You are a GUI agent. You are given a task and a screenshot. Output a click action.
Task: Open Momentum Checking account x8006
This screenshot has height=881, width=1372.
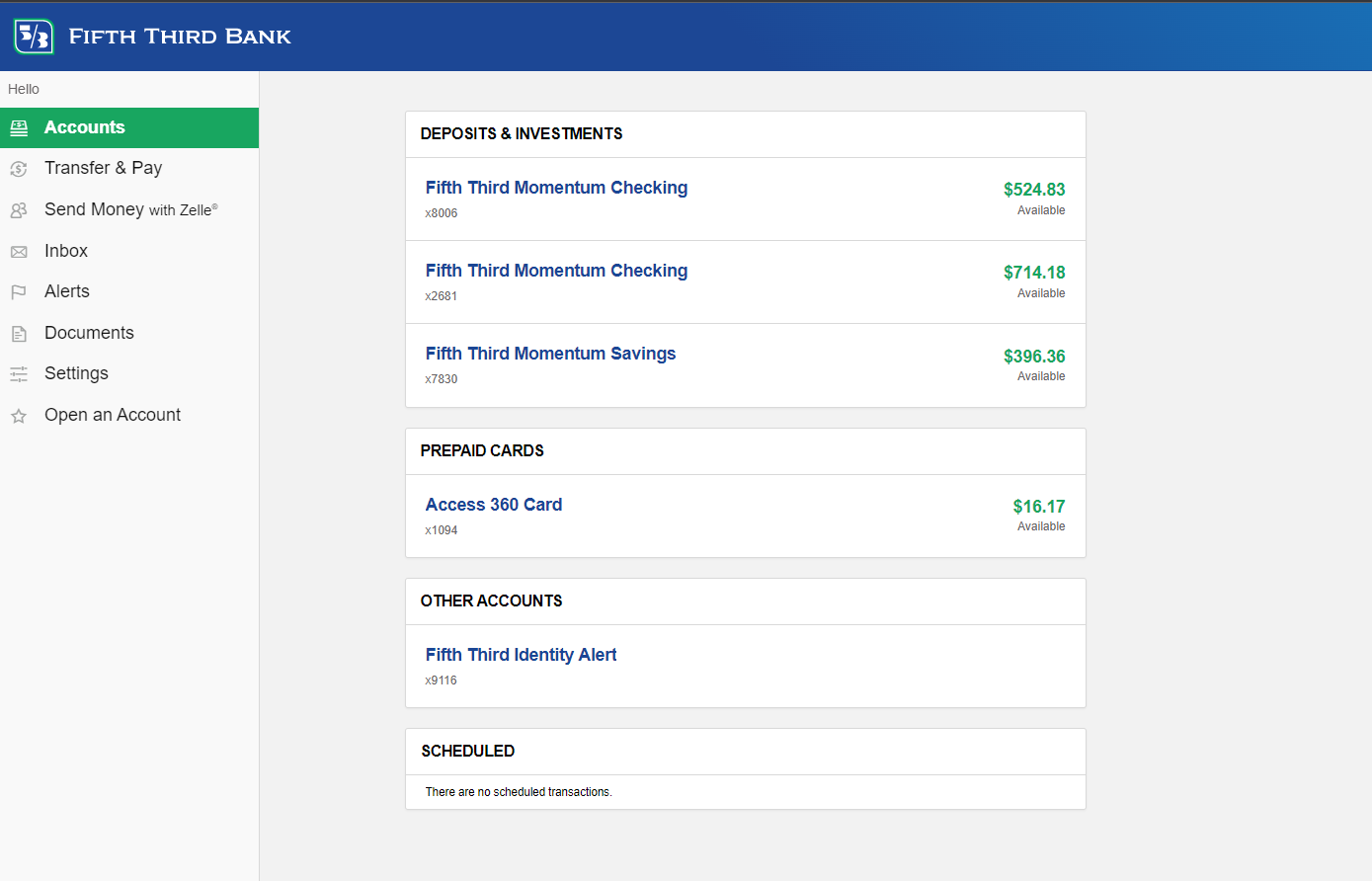pos(556,188)
